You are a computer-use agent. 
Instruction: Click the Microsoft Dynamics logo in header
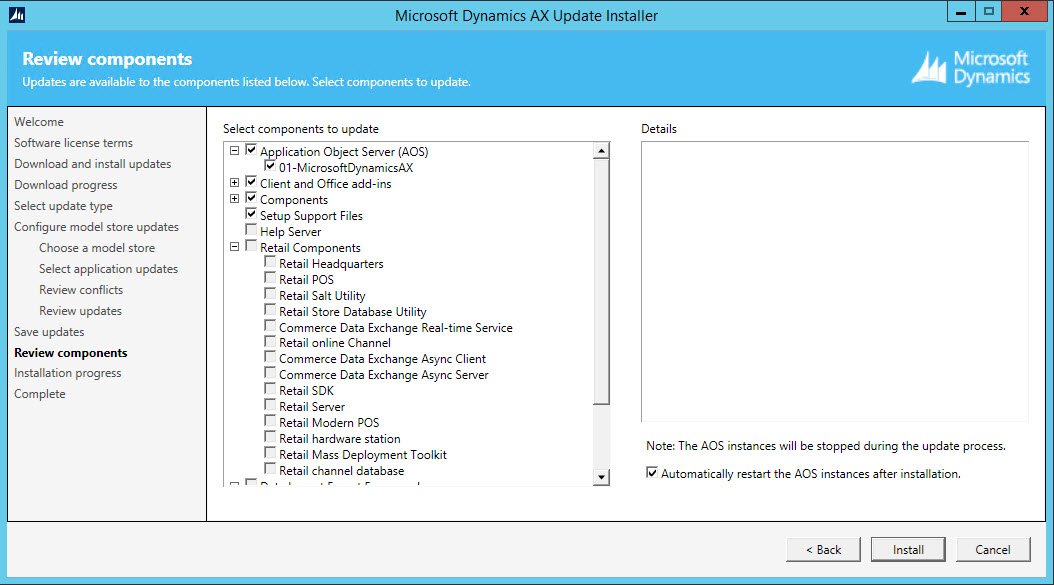tap(970, 68)
